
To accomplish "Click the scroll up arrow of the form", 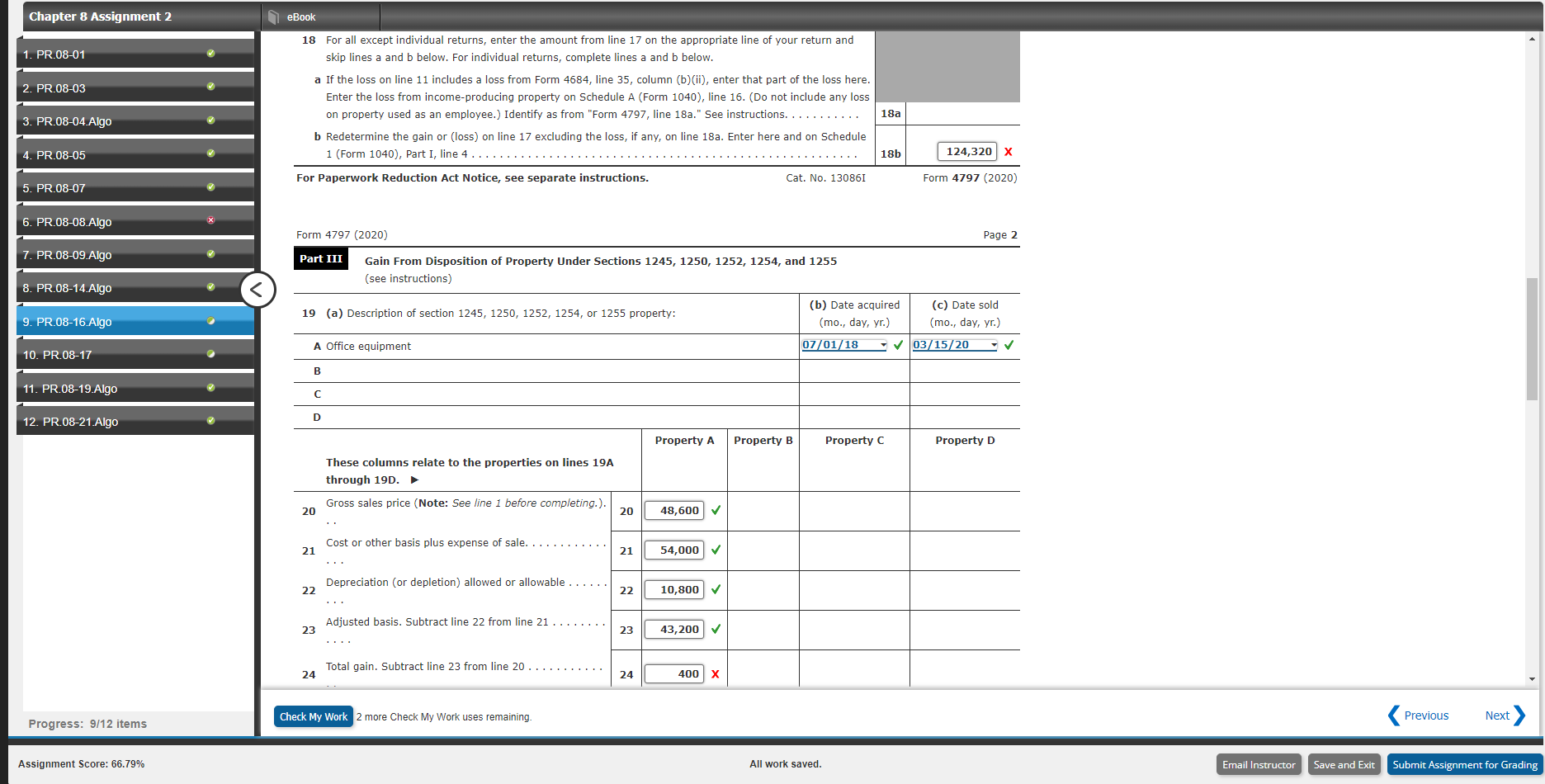I will (x=1532, y=39).
